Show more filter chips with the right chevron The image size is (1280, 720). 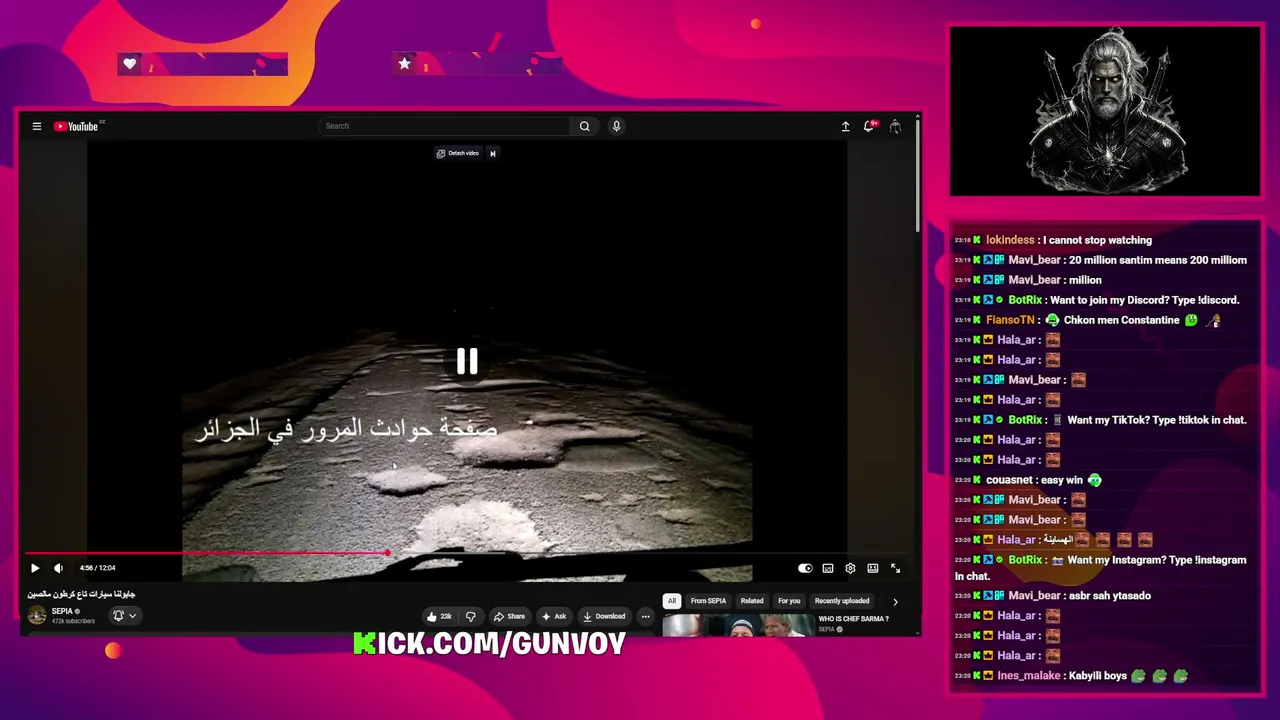pyautogui.click(x=895, y=602)
